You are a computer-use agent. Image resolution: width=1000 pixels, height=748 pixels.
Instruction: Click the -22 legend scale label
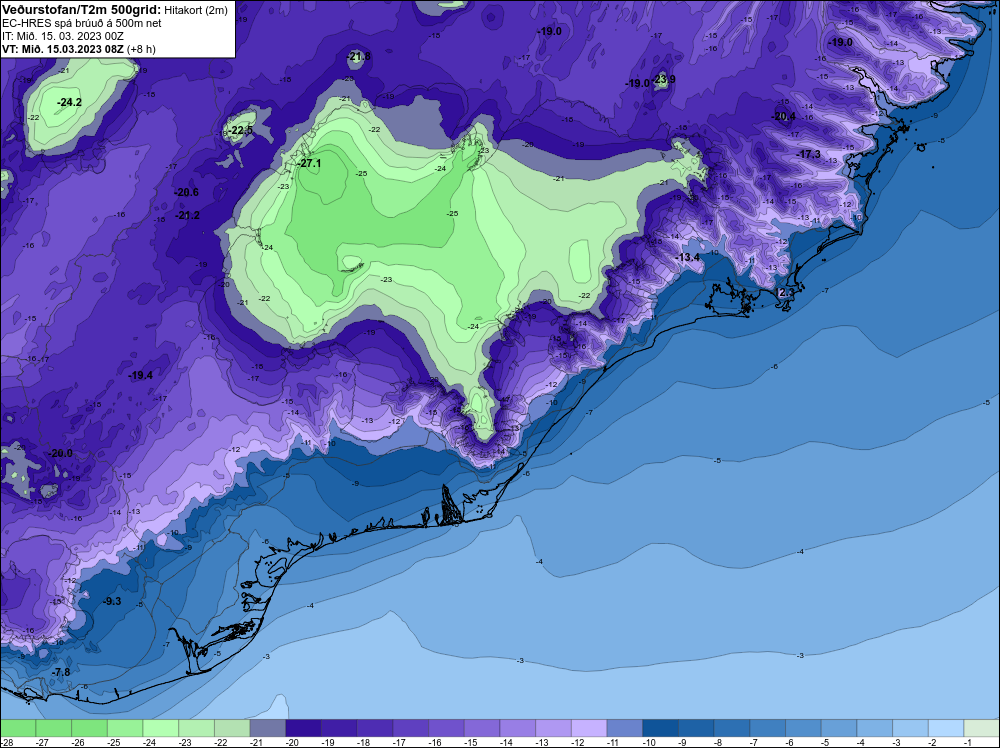(220, 742)
